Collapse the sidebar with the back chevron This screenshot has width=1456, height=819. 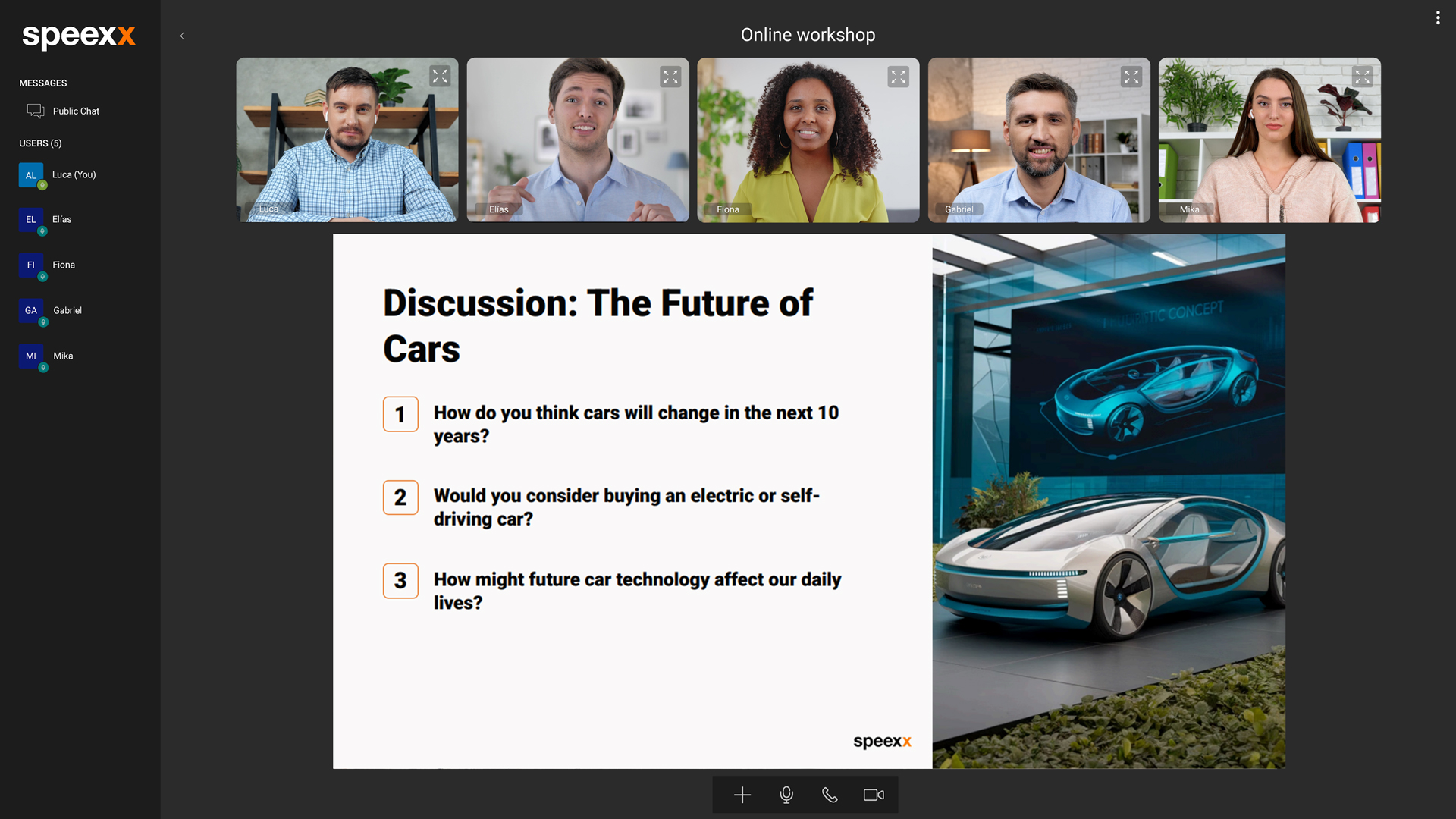point(183,36)
